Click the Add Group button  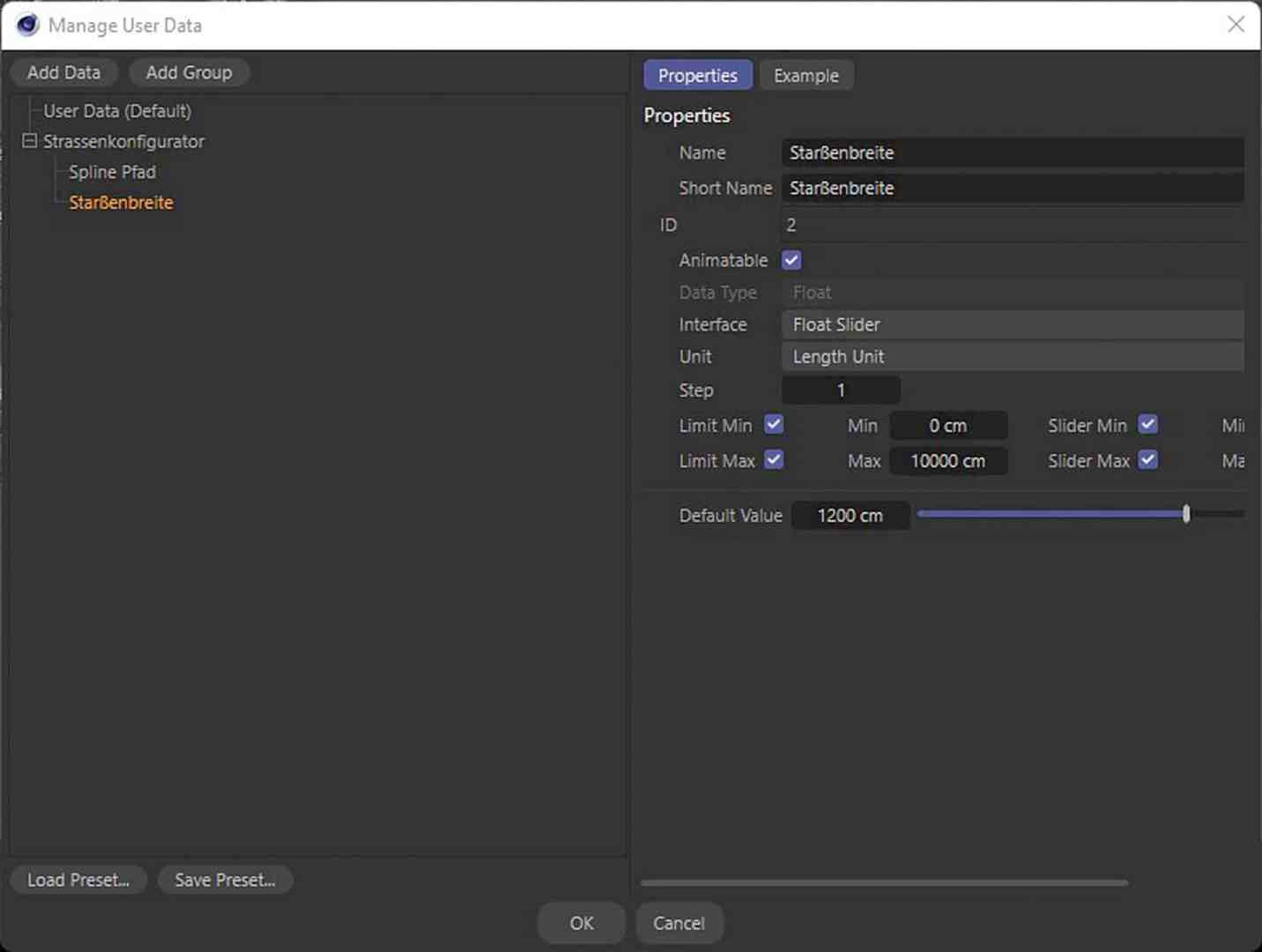189,72
